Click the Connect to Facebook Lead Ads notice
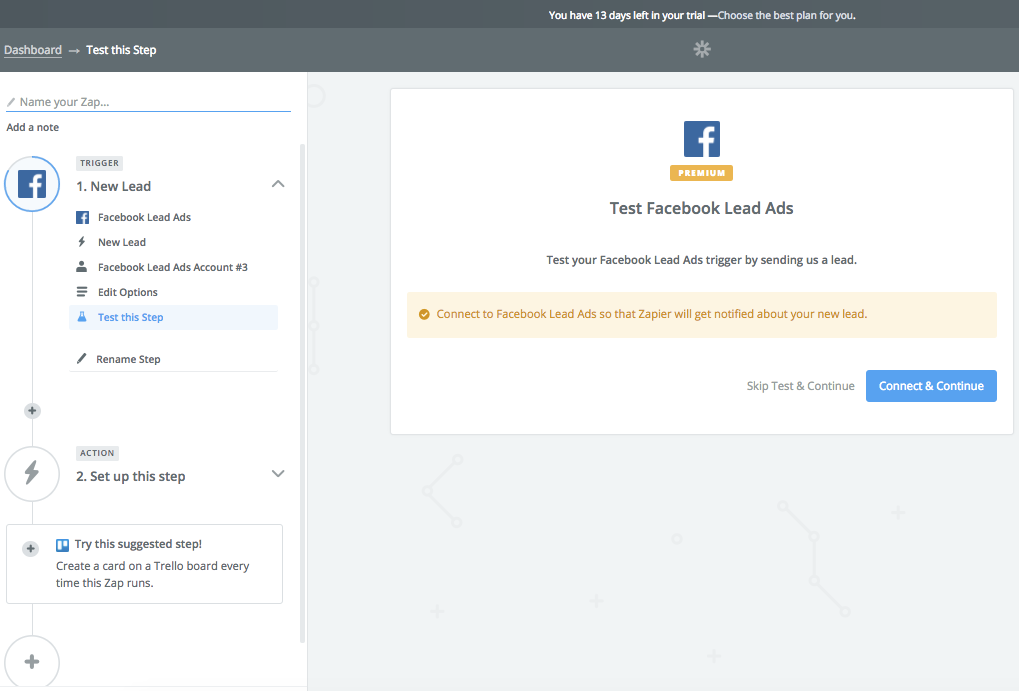Viewport: 1019px width, 691px height. 702,315
